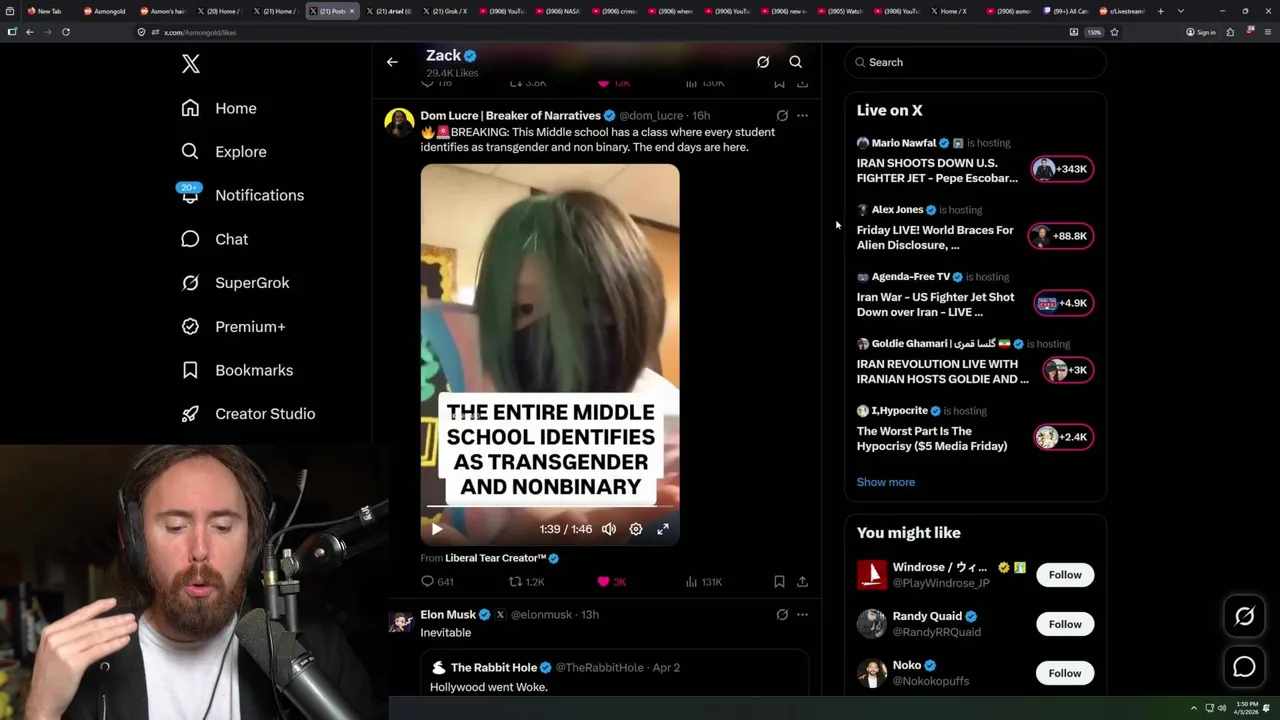
Task: Switch to the New Tab browser tab
Action: coord(48,11)
